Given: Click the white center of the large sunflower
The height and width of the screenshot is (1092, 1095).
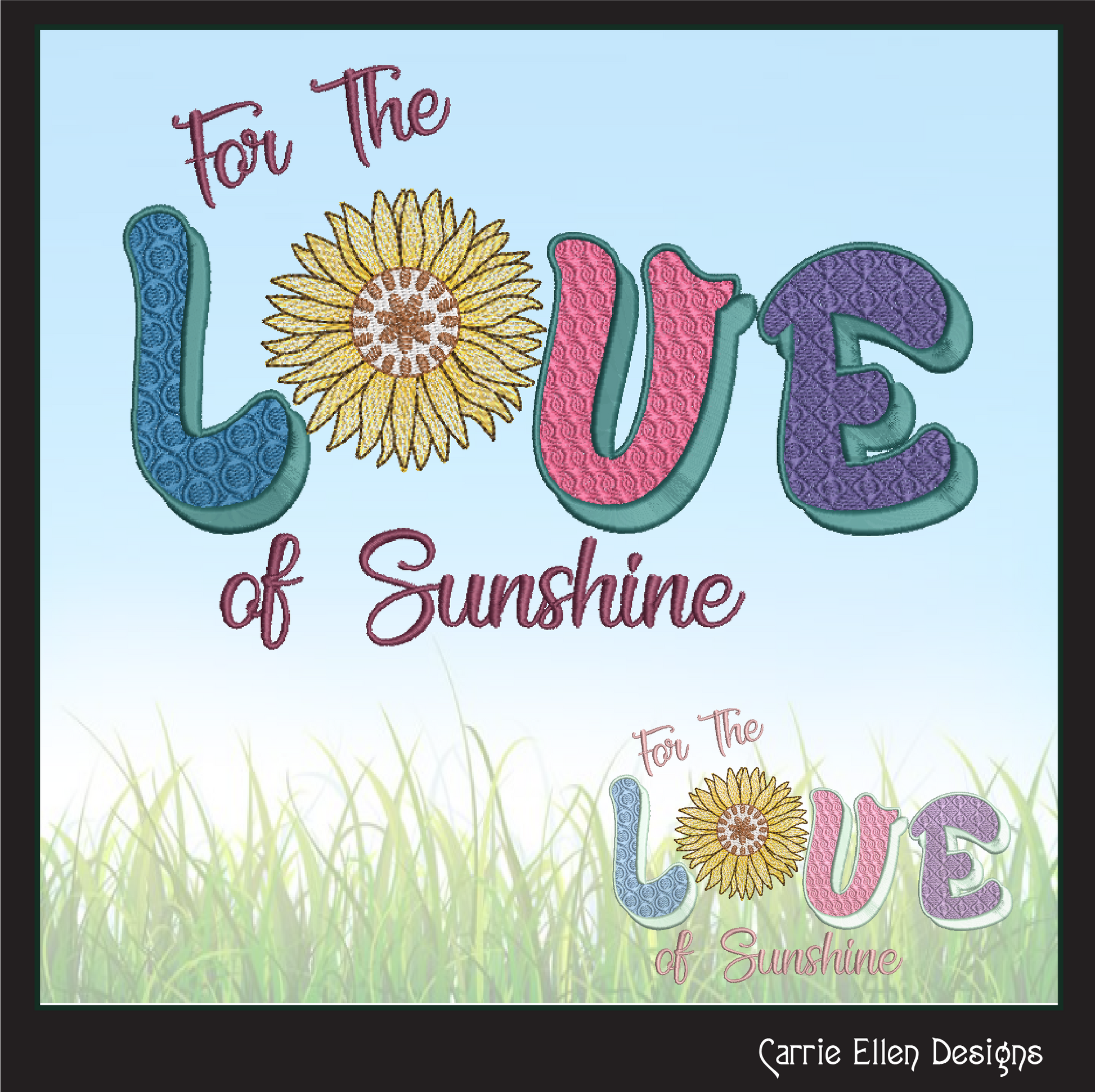Looking at the screenshot, I should pyautogui.click(x=405, y=321).
